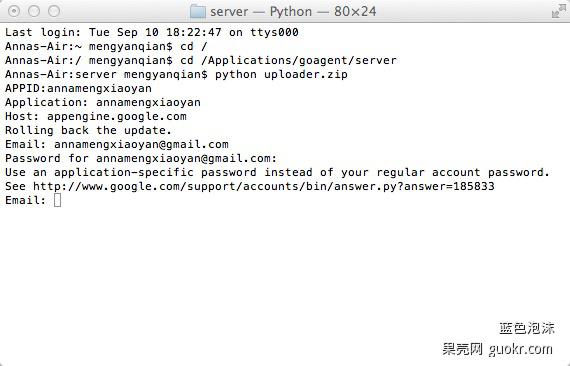Click the 'Application: annamengxiaoyan' line
The height and width of the screenshot is (366, 570).
pyautogui.click(x=103, y=102)
